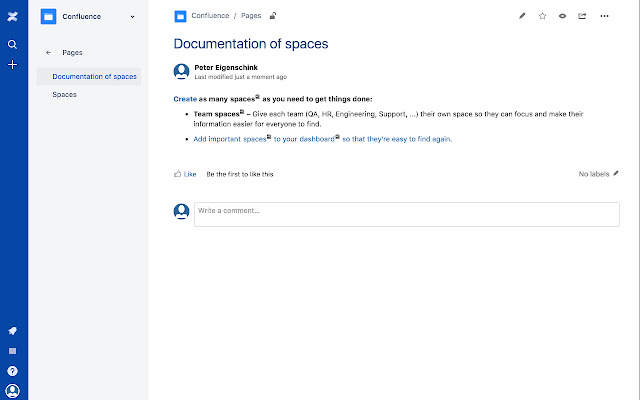Click the Confluence breadcrumb icon

coord(180,16)
